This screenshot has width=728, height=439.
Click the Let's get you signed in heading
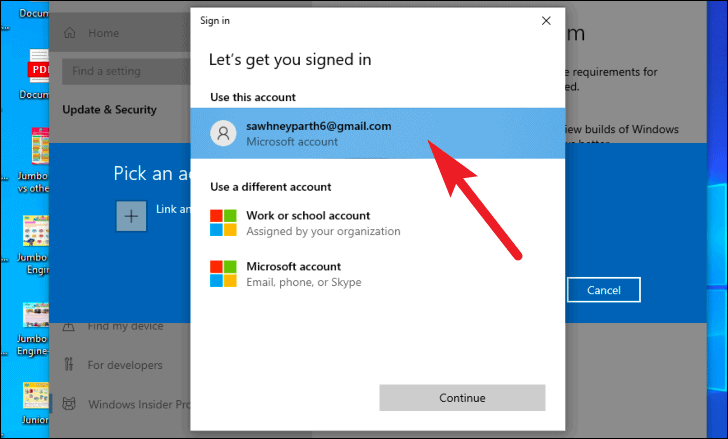[290, 60]
